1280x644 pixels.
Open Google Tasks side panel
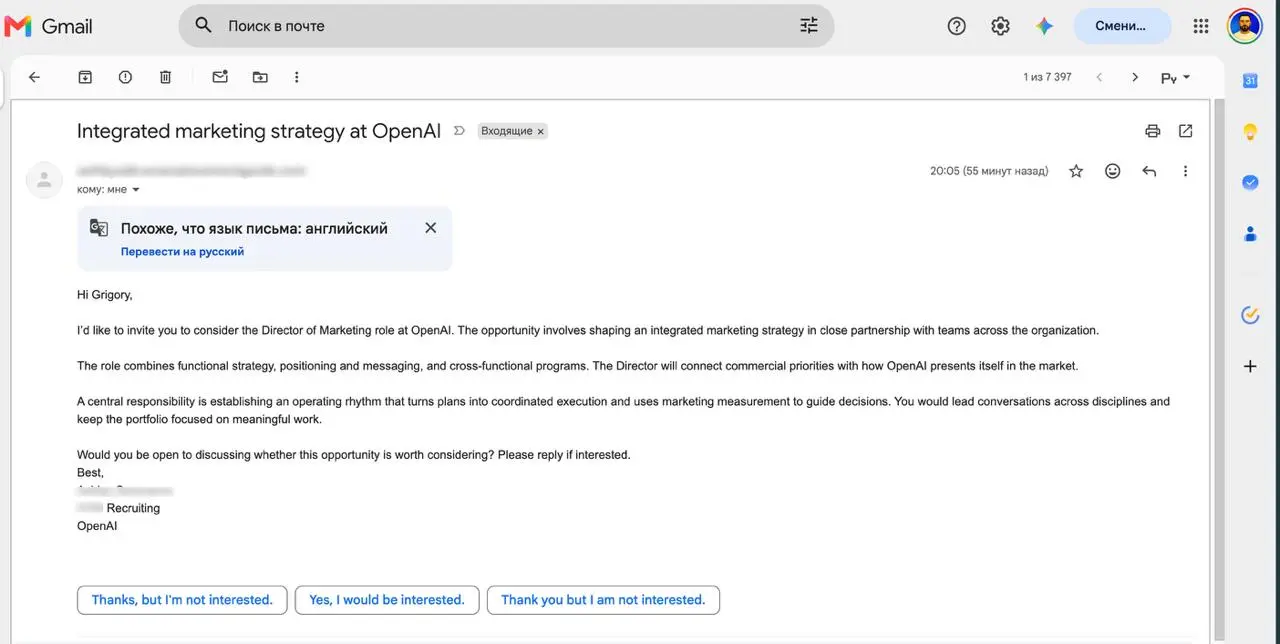click(x=1250, y=182)
